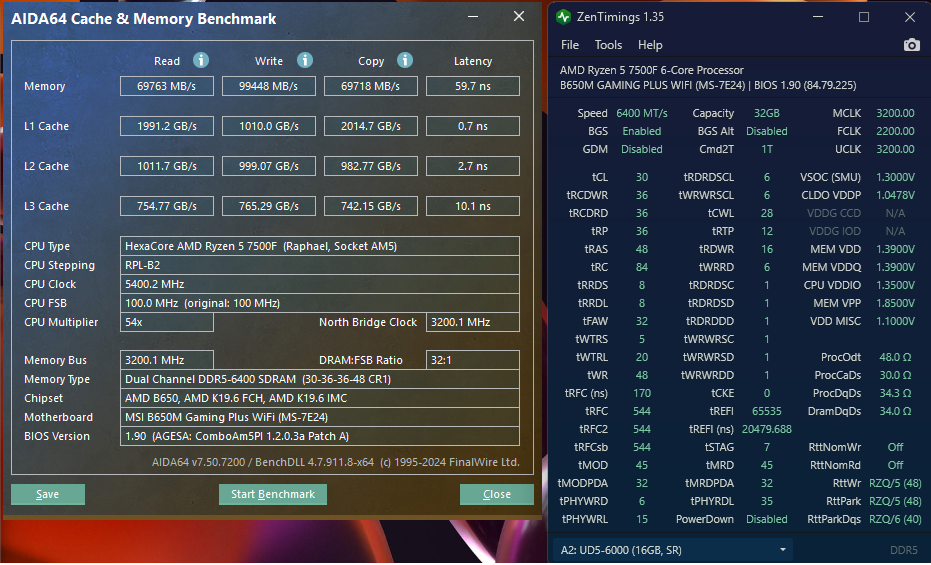Click RttParkDqs value RZQ/6 (40)
This screenshot has width=931, height=565.
pyautogui.click(x=895, y=519)
